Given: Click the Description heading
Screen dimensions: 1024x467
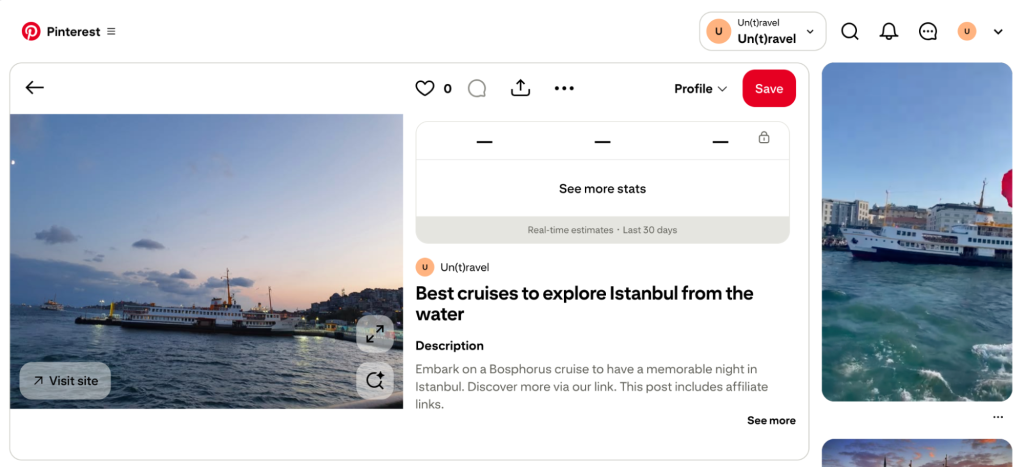Looking at the screenshot, I should click(x=449, y=346).
